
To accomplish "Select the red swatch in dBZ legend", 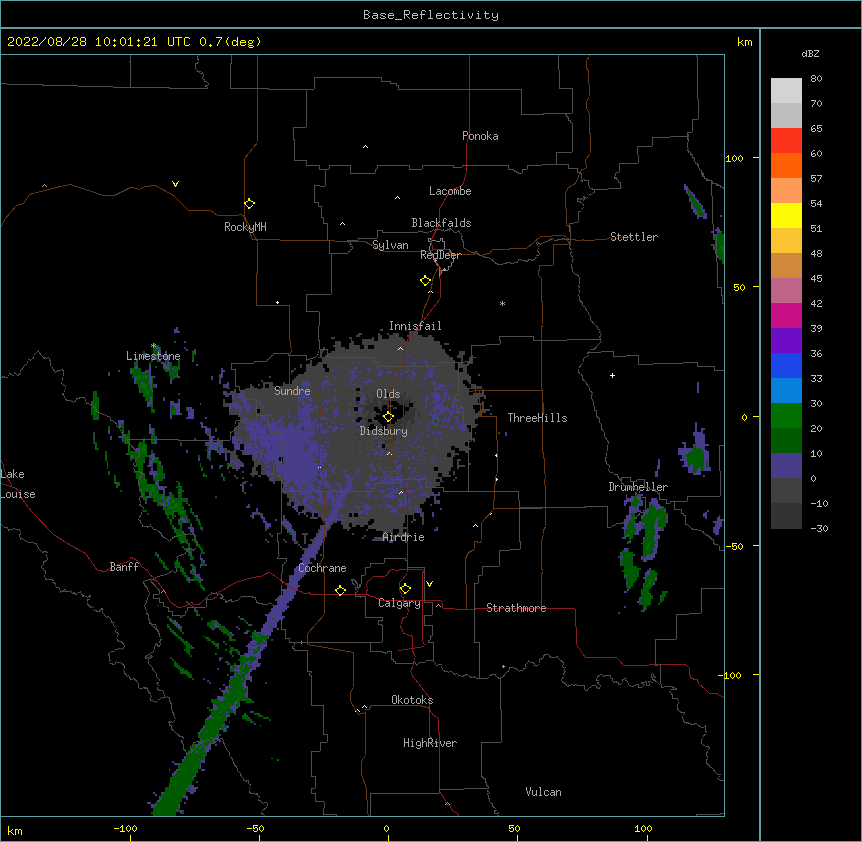I will click(x=786, y=140).
